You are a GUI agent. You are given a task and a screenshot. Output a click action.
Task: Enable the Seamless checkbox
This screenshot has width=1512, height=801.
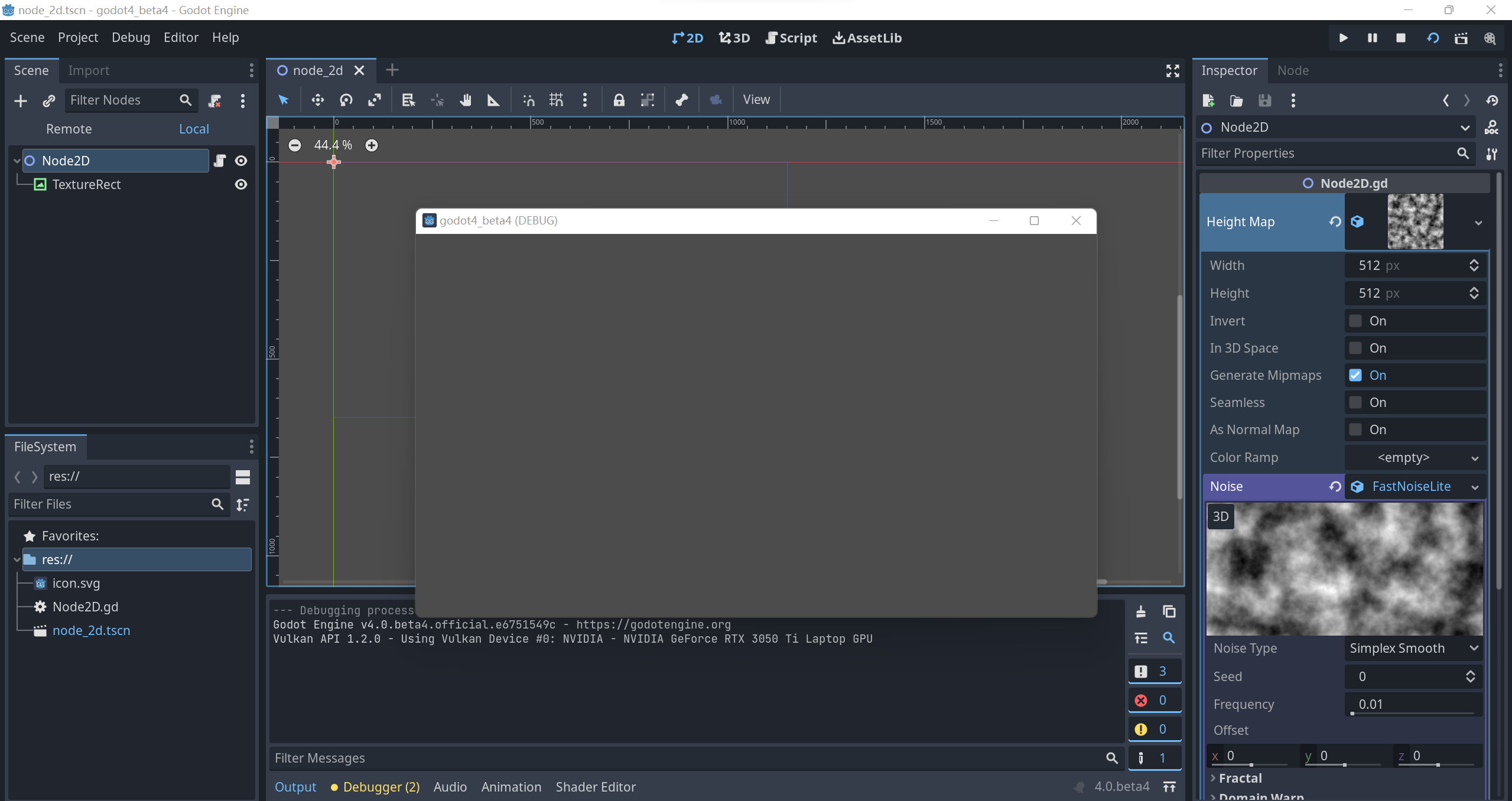[1355, 402]
